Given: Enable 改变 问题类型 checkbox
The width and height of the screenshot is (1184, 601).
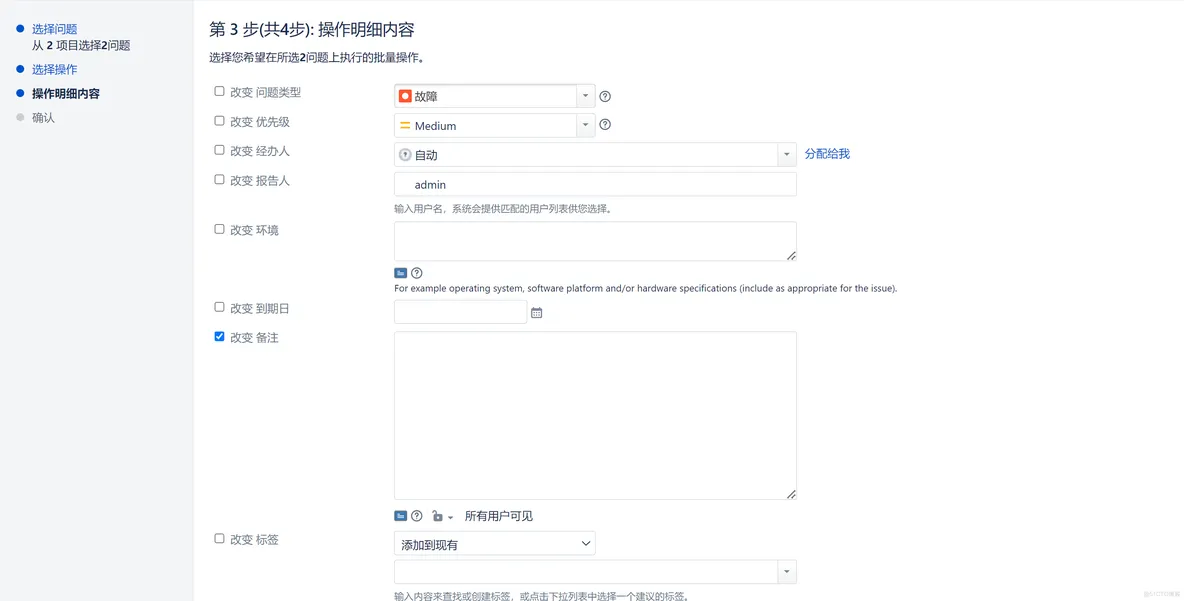Looking at the screenshot, I should coord(219,91).
